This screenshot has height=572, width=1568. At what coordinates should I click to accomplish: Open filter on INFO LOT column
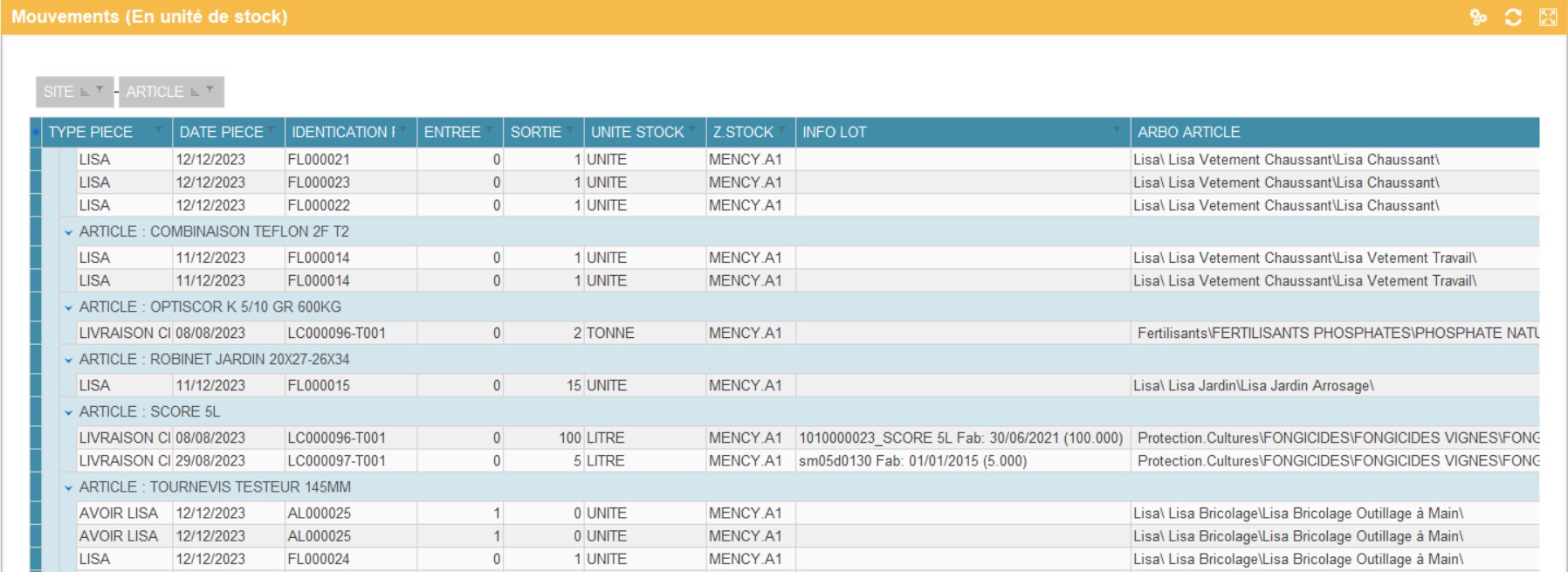[x=1116, y=130]
